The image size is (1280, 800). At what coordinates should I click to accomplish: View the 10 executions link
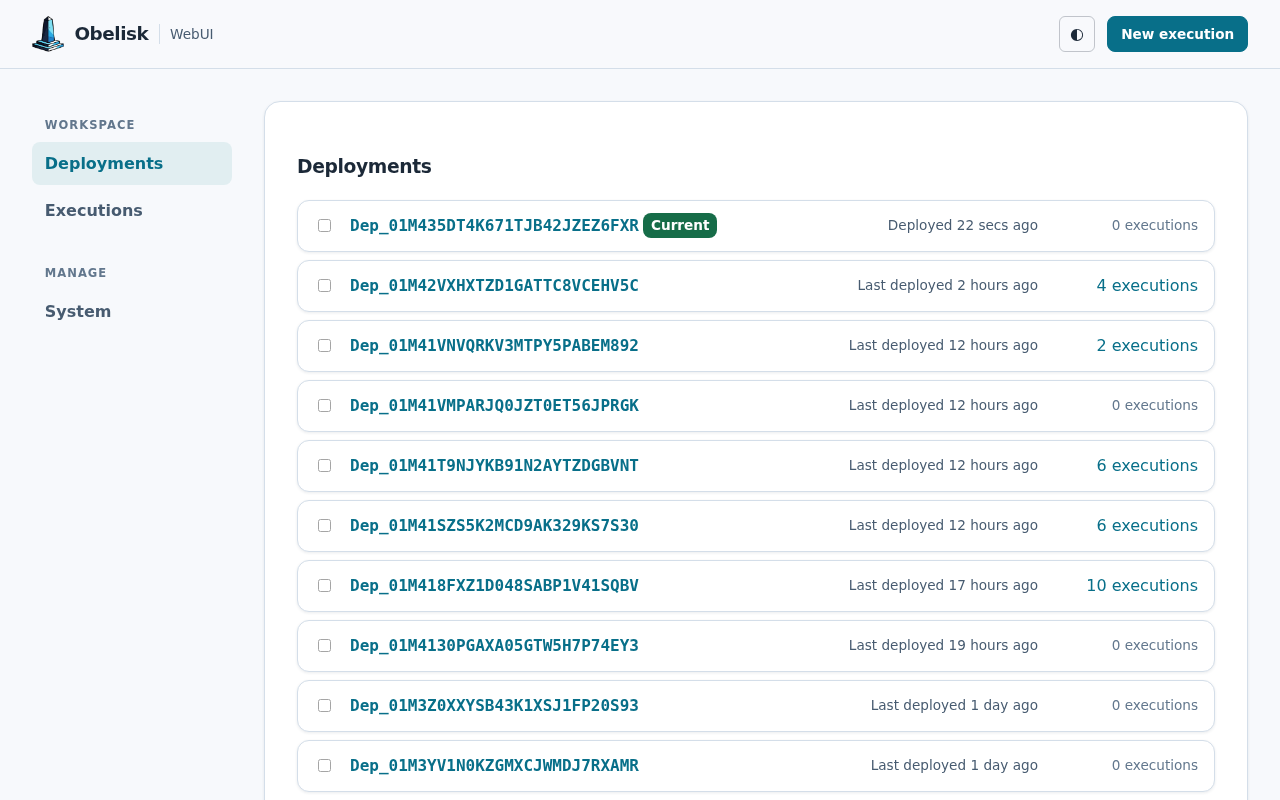tap(1142, 585)
